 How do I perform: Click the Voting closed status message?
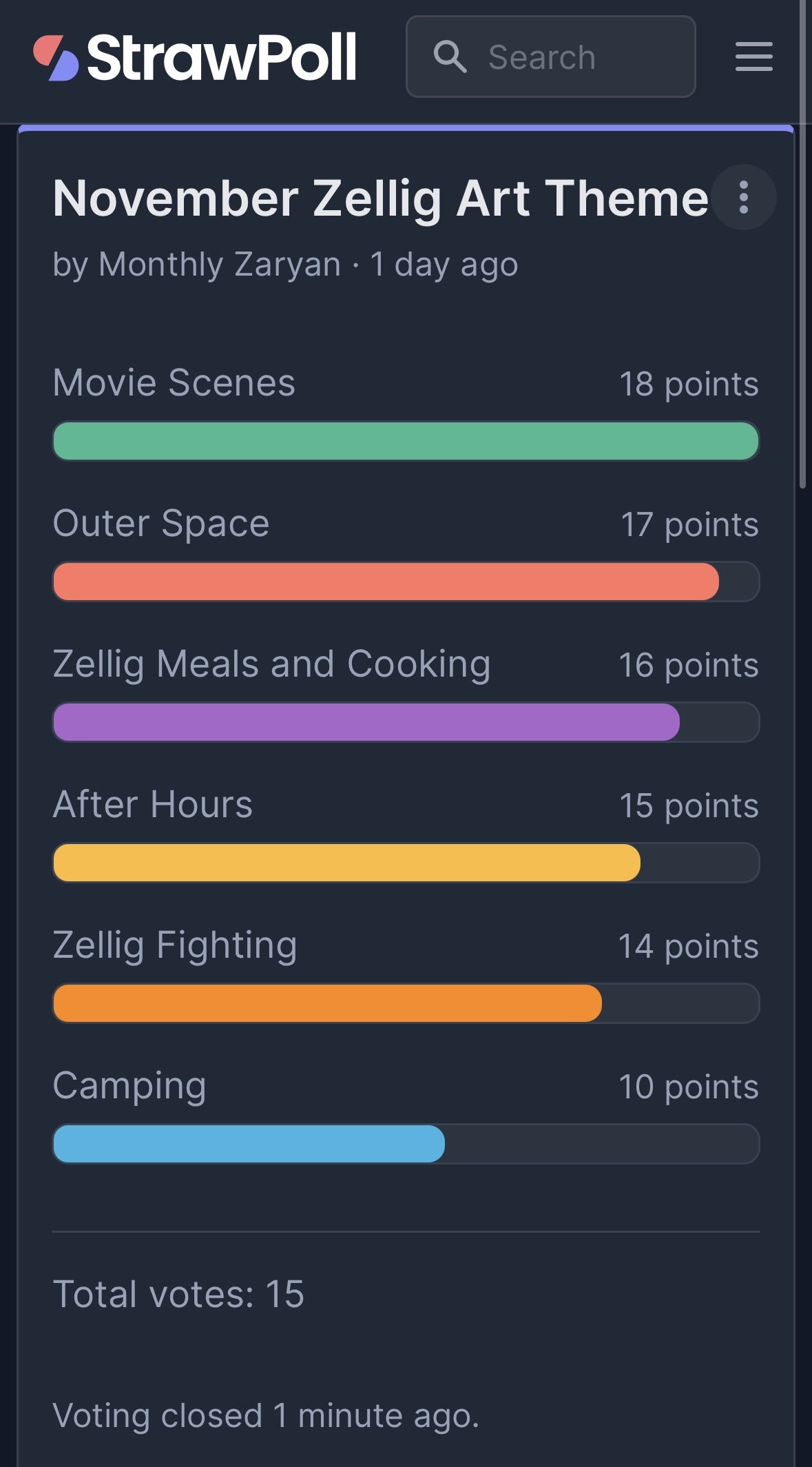pos(265,1416)
